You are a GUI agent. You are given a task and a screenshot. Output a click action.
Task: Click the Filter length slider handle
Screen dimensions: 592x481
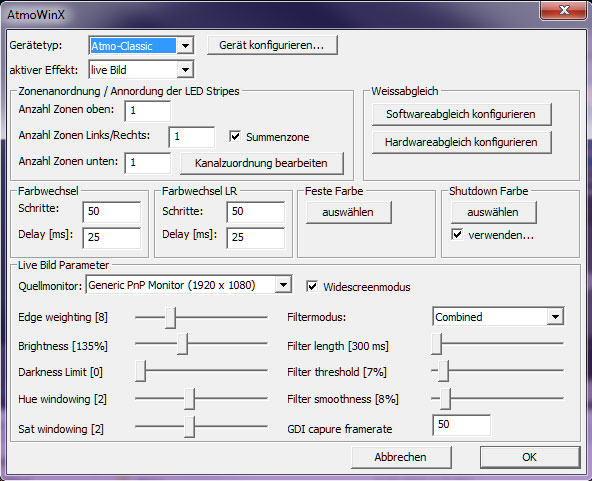coord(436,344)
